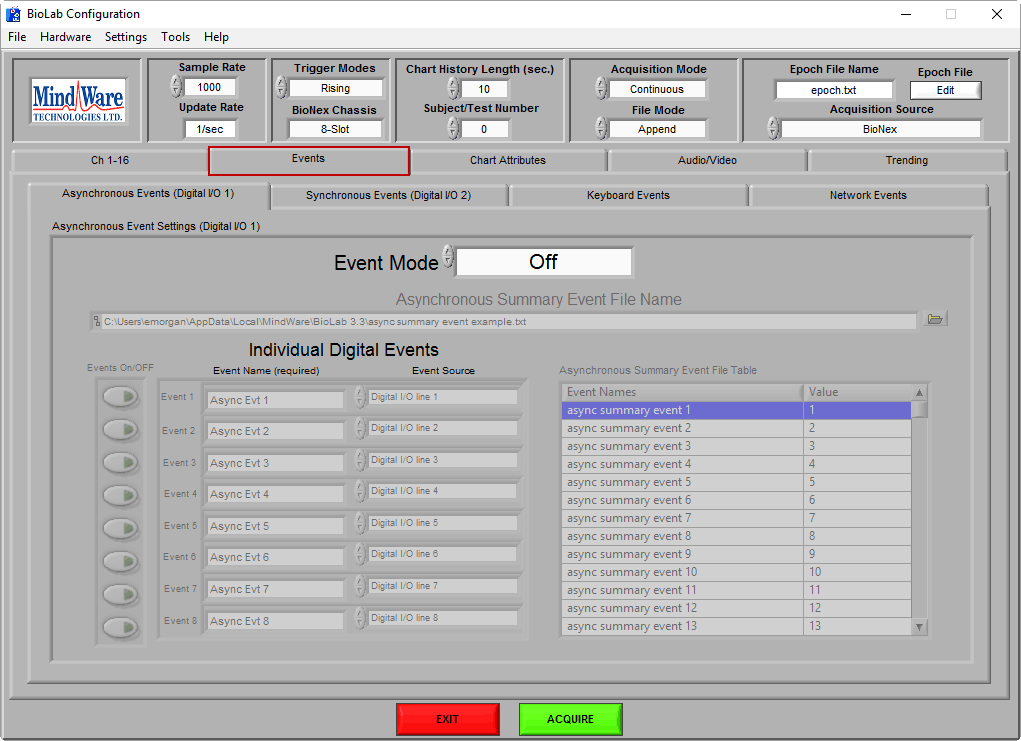1021x741 pixels.
Task: Open the Keyboard Events tab
Action: point(628,195)
